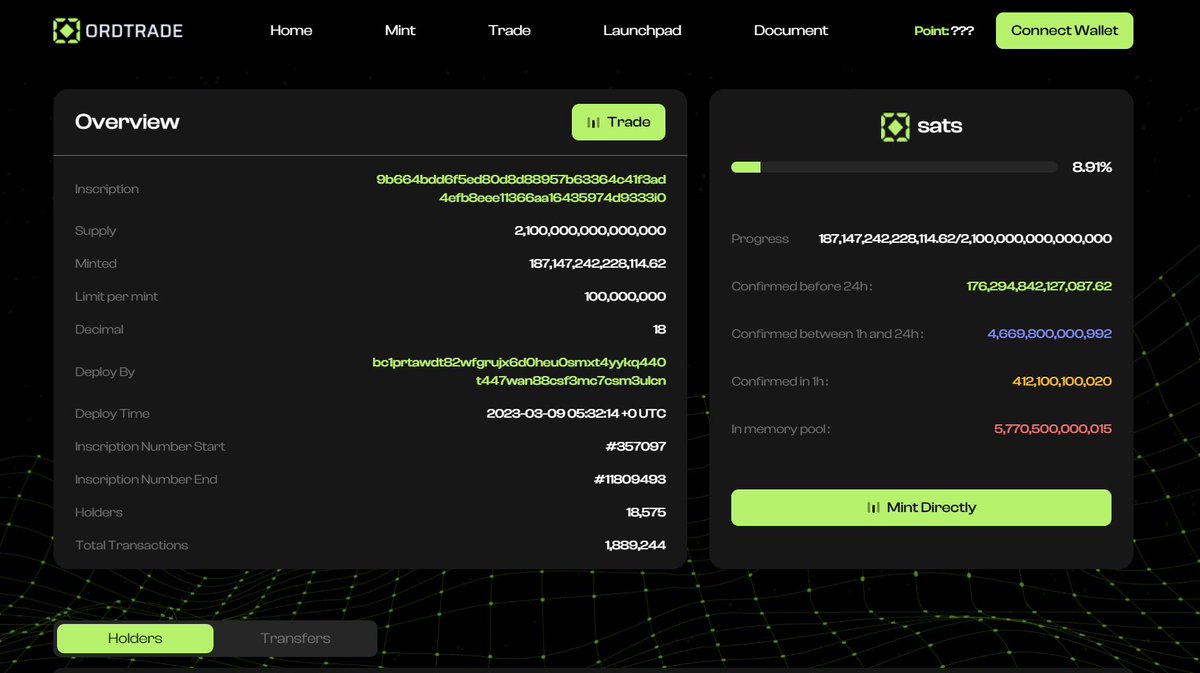The width and height of the screenshot is (1200, 673).
Task: Select the Deploy Time value
Action: [576, 413]
